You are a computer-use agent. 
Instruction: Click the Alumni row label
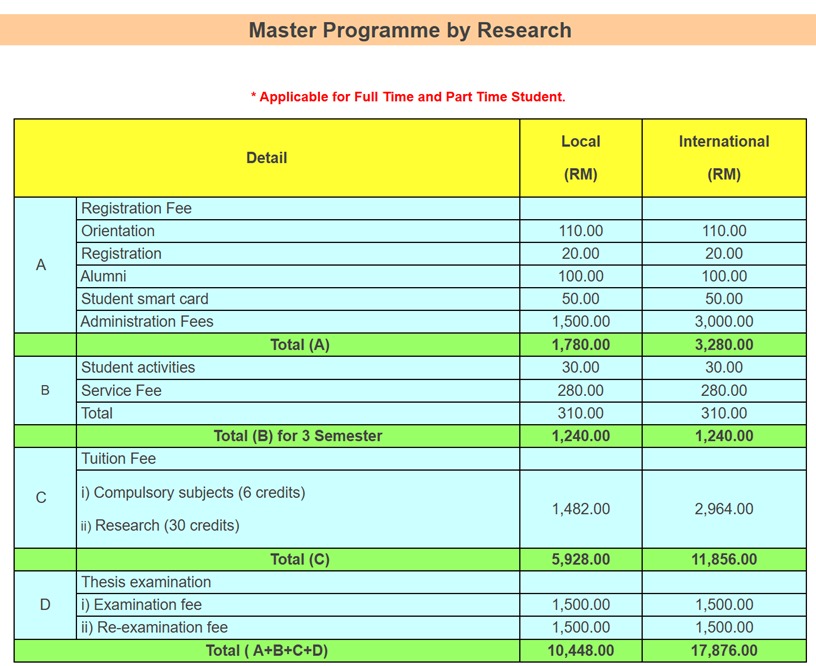pos(104,276)
